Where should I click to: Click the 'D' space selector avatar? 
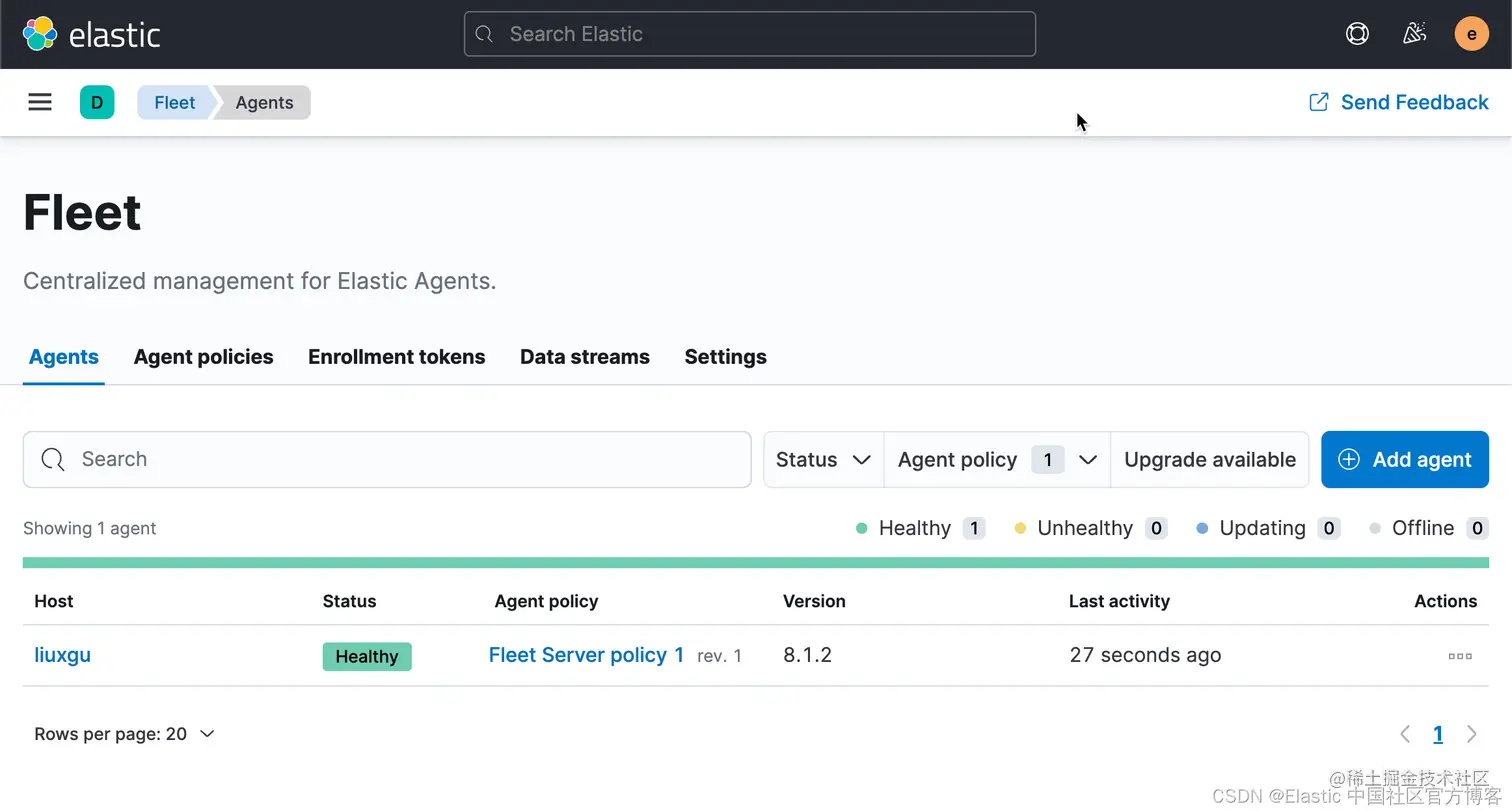pos(97,102)
